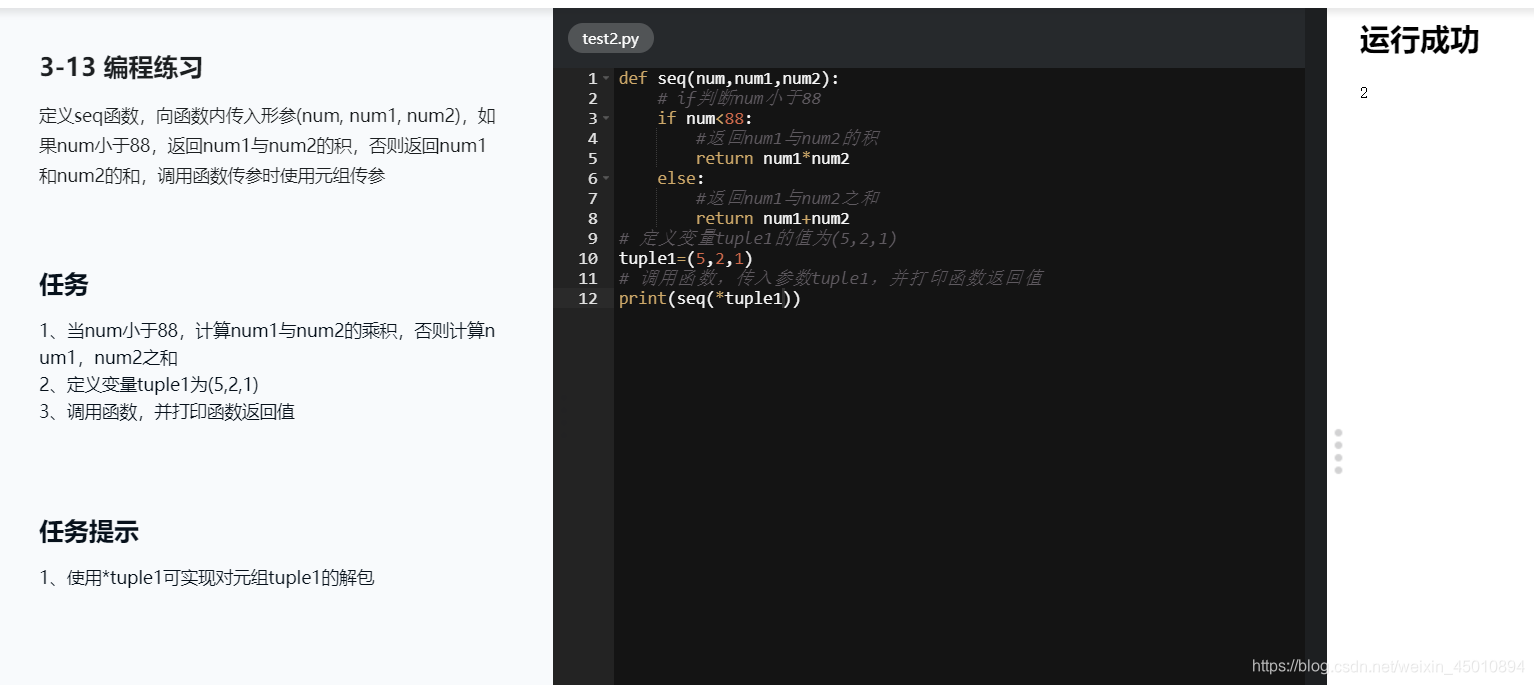Image resolution: width=1534 pixels, height=685 pixels.
Task: Click code line 'return num1*num2'
Action: (x=772, y=158)
